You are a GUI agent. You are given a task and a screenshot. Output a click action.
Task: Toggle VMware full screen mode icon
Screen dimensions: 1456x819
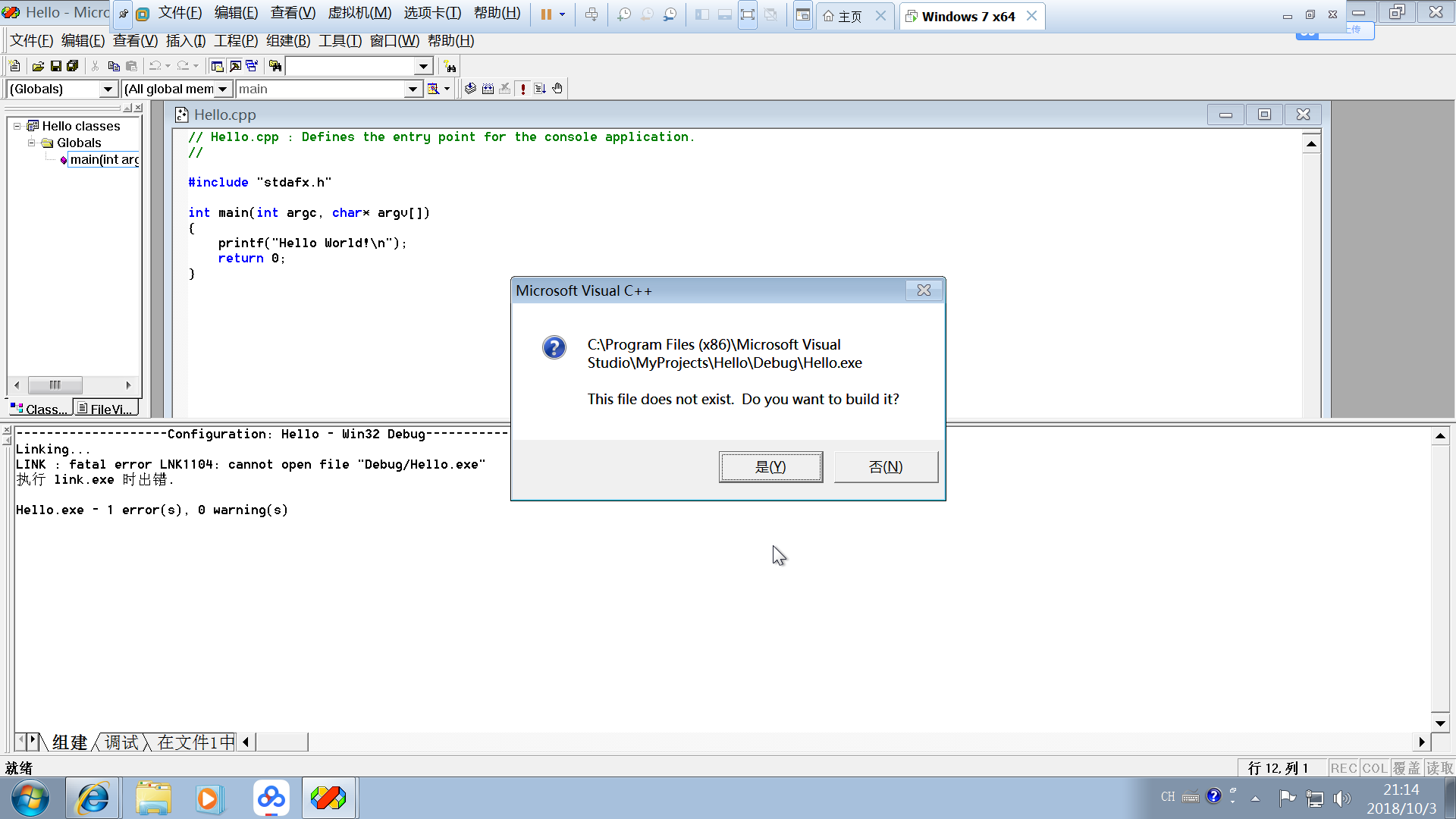[748, 14]
